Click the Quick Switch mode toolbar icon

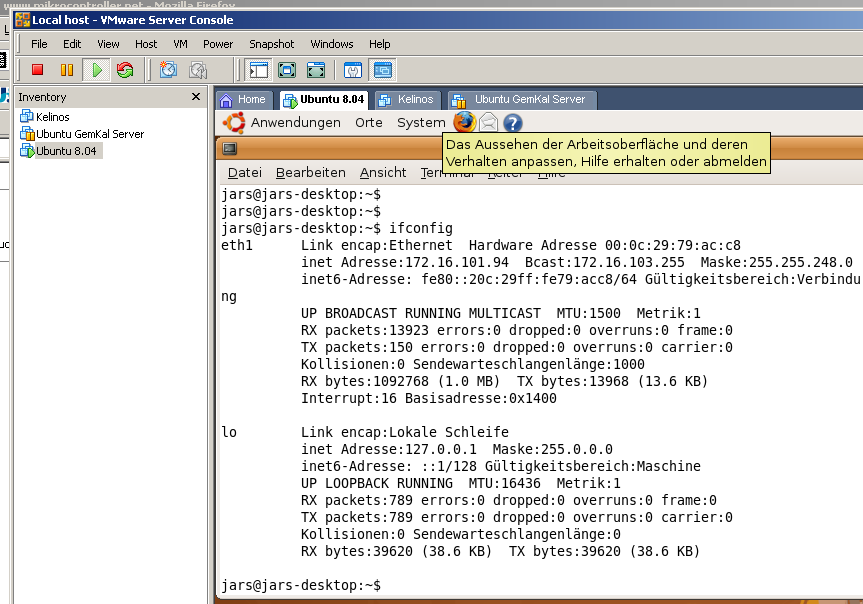pos(287,70)
